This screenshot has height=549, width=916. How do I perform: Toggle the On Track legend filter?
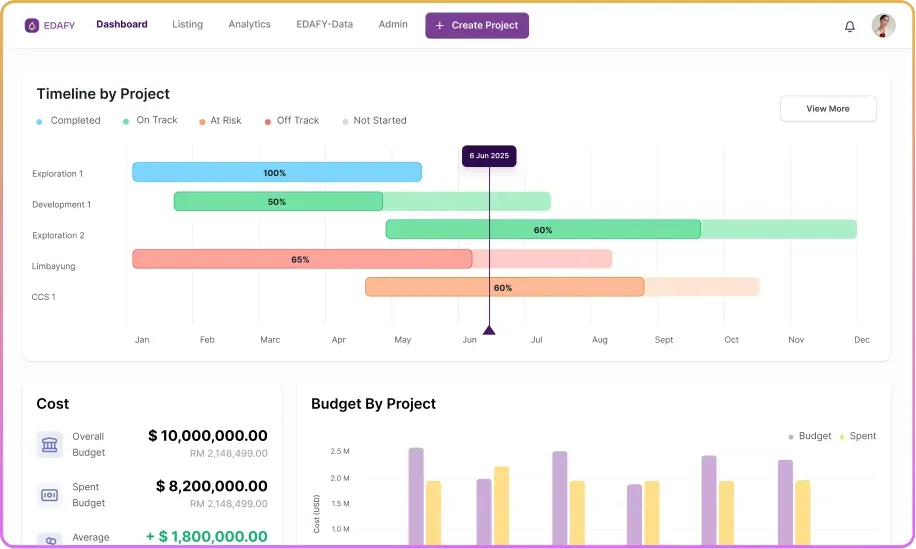pos(150,121)
